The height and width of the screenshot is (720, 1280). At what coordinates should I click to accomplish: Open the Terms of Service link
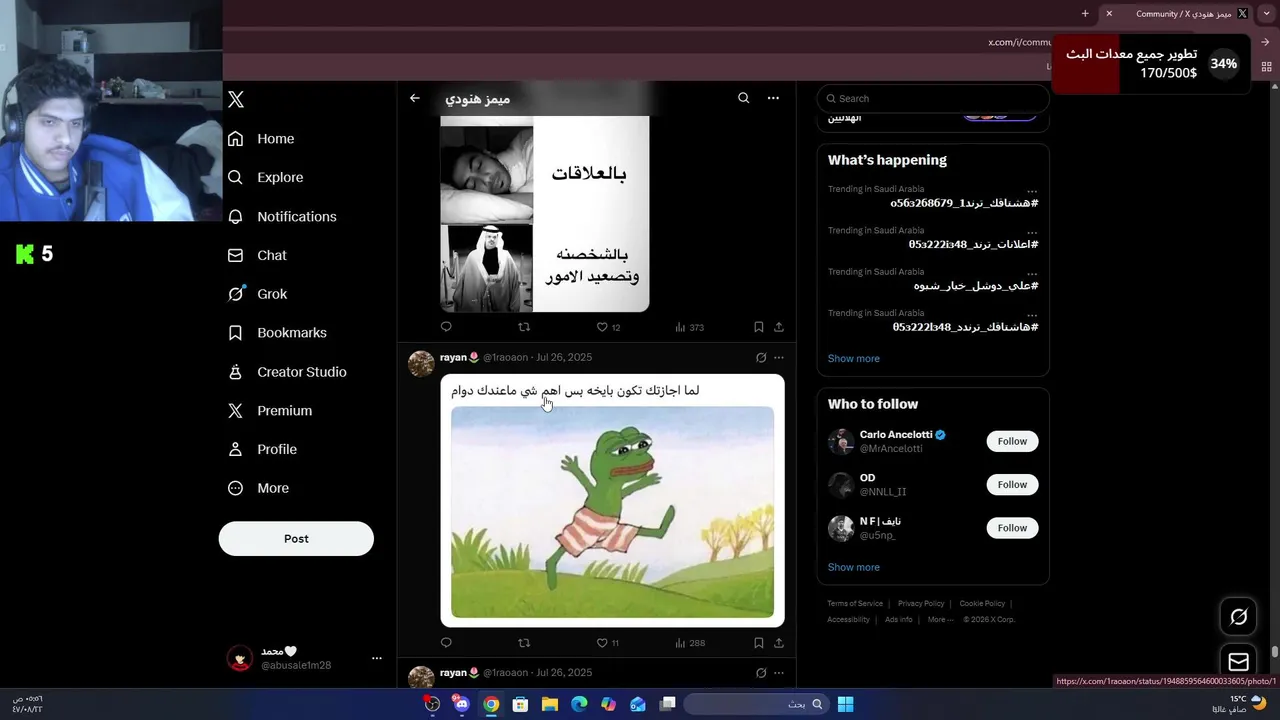[855, 604]
